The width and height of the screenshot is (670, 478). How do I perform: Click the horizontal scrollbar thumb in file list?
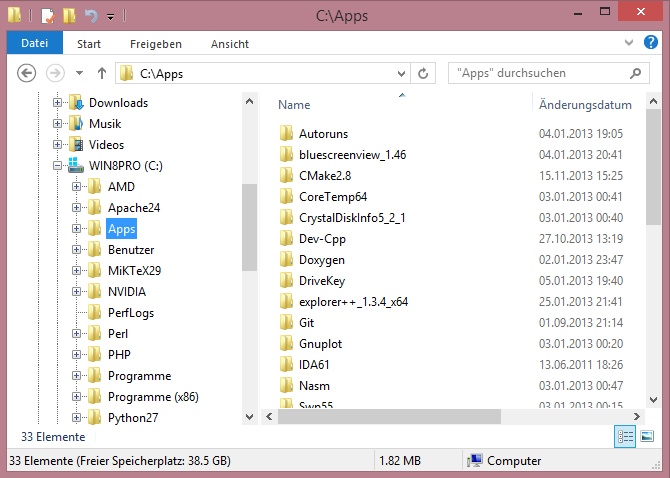coord(389,416)
